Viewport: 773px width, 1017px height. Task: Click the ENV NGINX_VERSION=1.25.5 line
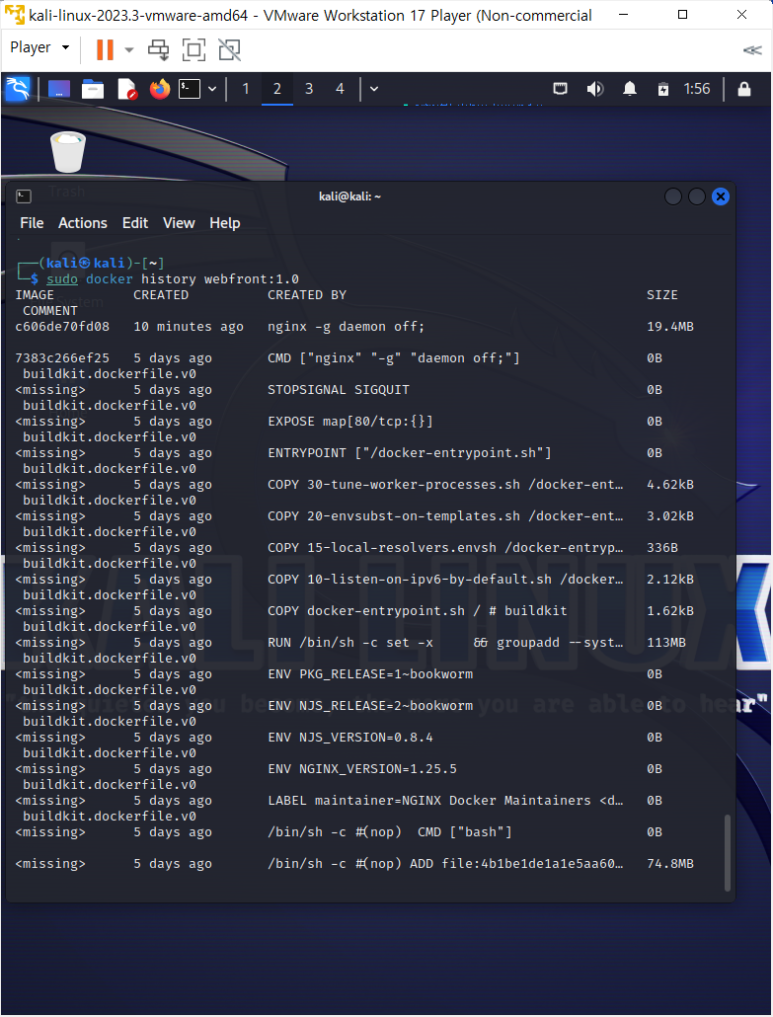(362, 769)
